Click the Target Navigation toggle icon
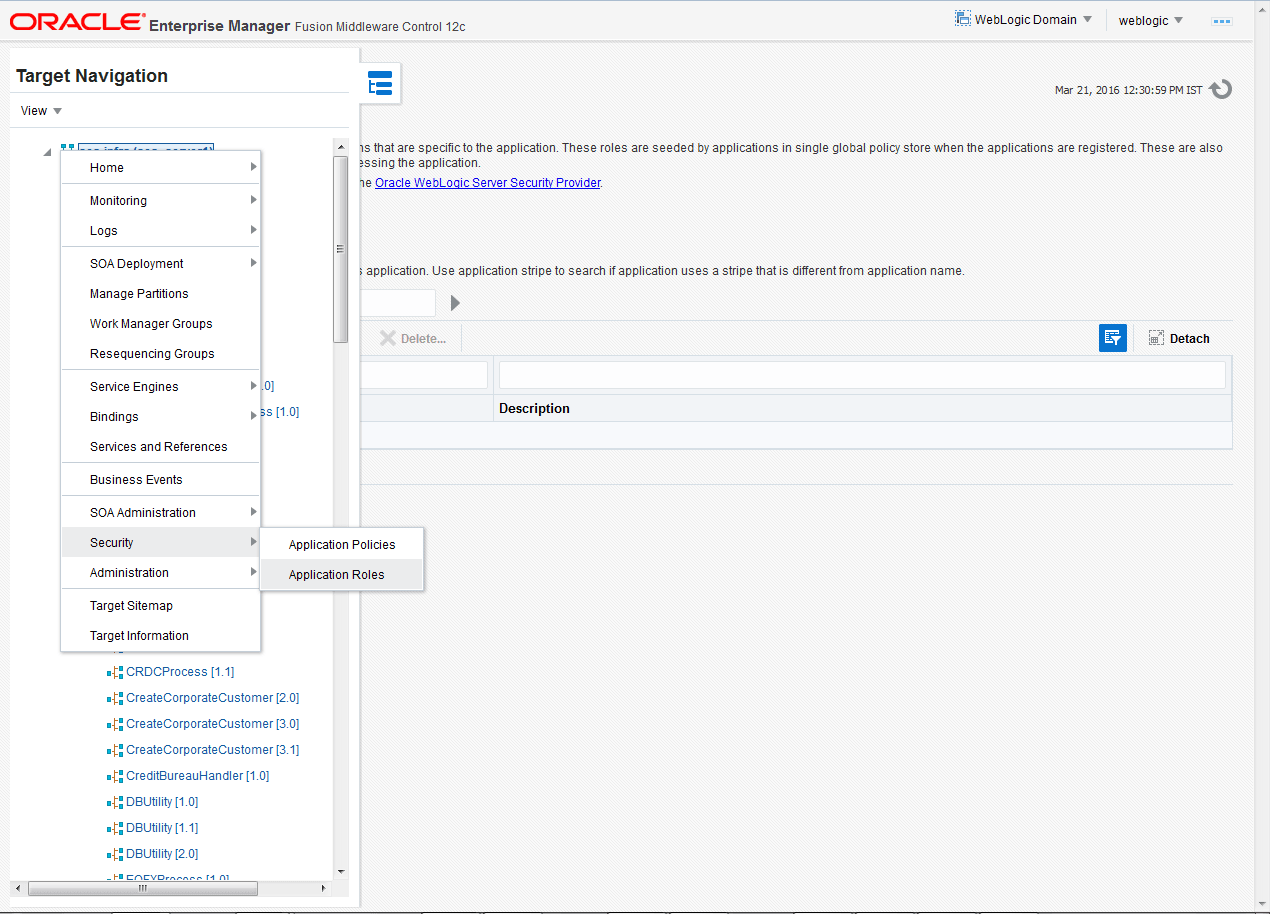Viewport: 1271px width, 914px height. (x=380, y=84)
